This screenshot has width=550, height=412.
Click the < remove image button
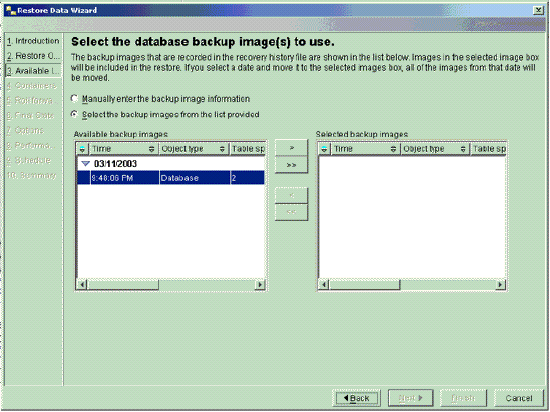point(291,196)
